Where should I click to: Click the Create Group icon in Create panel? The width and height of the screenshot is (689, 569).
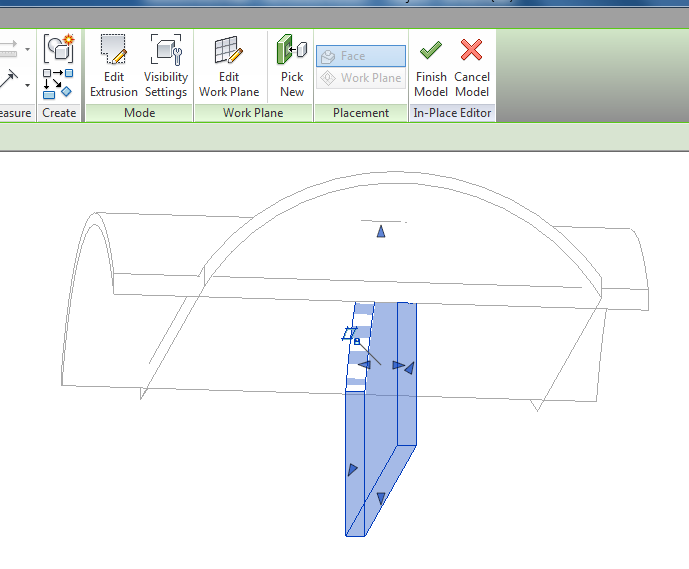pyautogui.click(x=59, y=48)
